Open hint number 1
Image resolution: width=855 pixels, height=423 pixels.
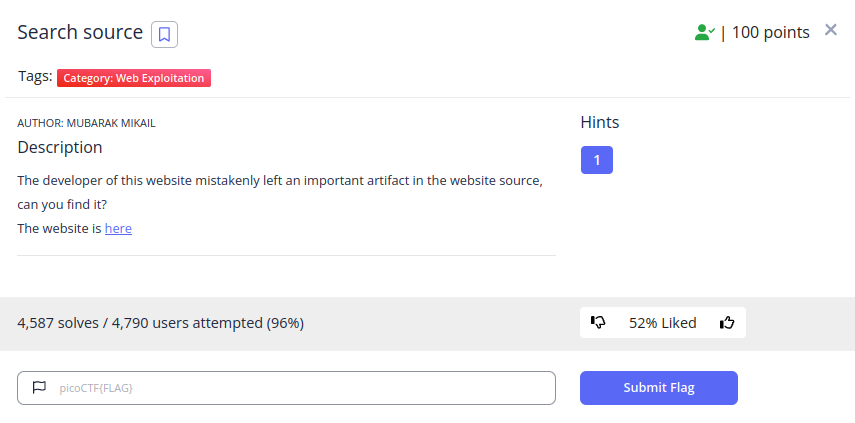pos(597,160)
